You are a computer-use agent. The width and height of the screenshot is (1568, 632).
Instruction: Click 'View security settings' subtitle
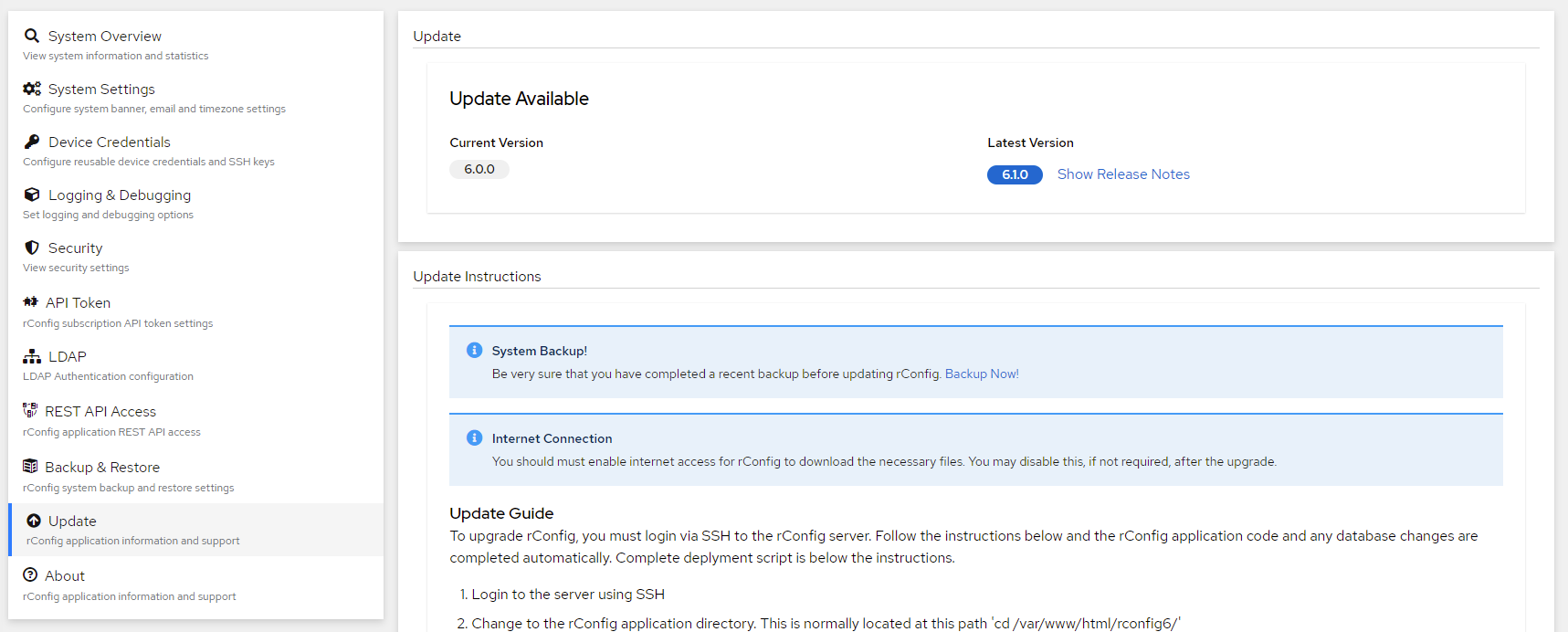[76, 268]
